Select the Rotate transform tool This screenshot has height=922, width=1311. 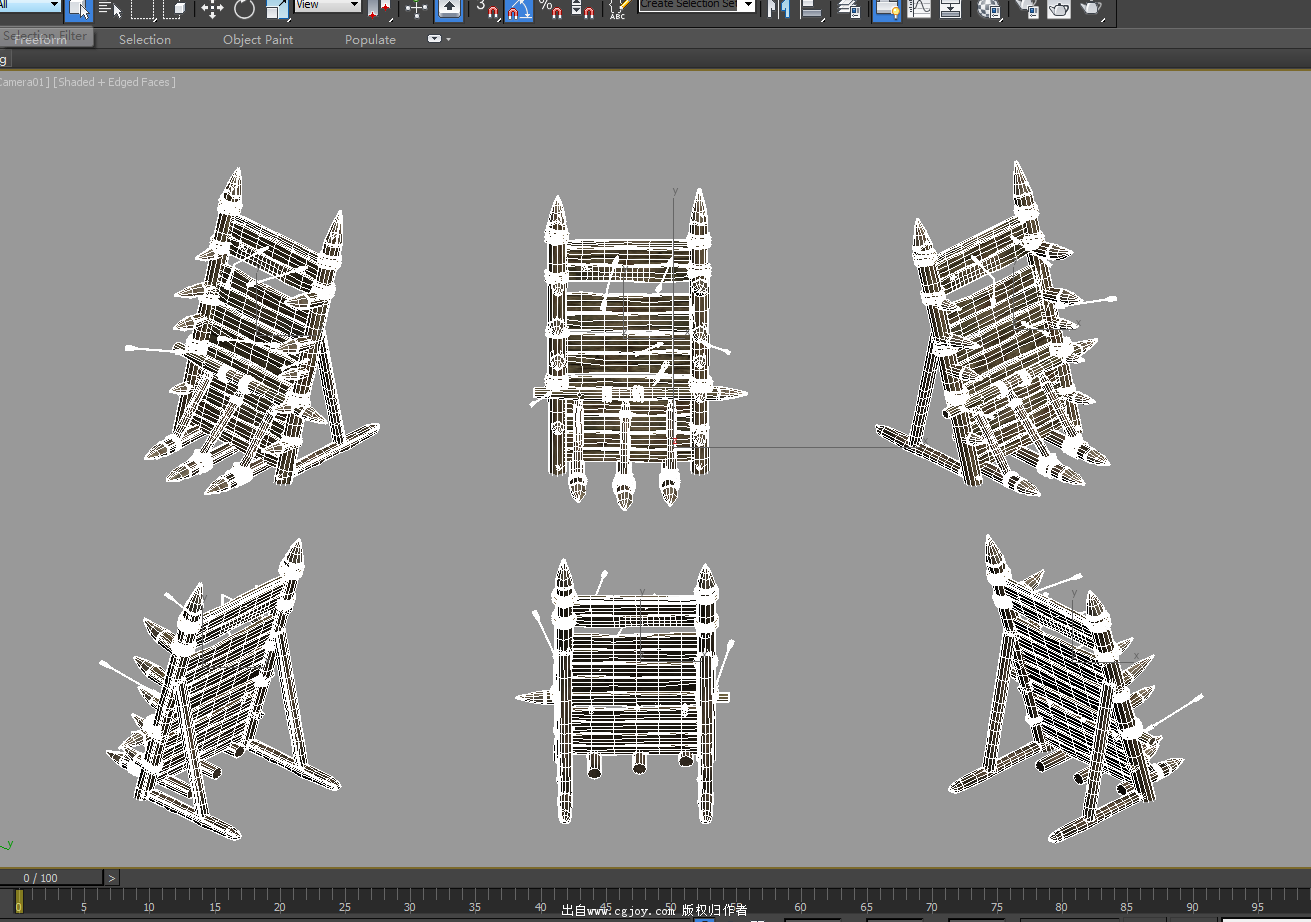[244, 10]
